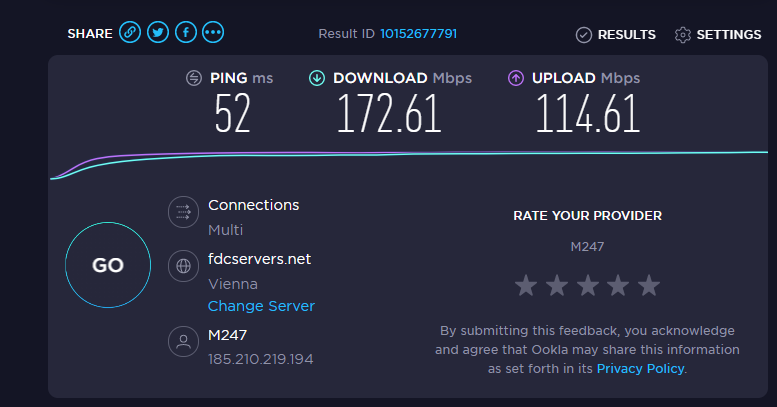The height and width of the screenshot is (407, 777).
Task: Click the Connections icon
Action: coord(183,212)
